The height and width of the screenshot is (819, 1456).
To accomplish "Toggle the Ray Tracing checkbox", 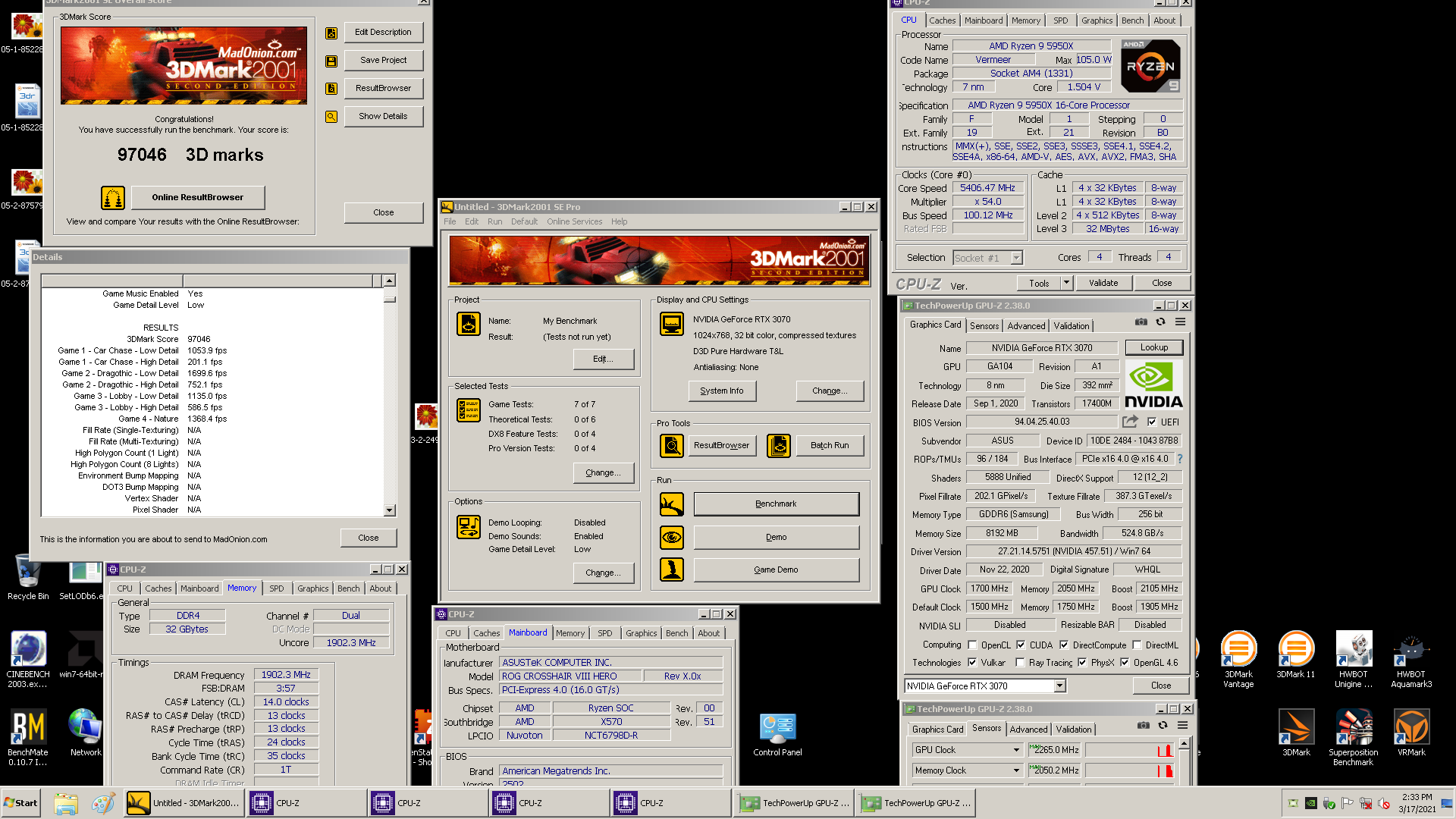I will (x=1020, y=663).
